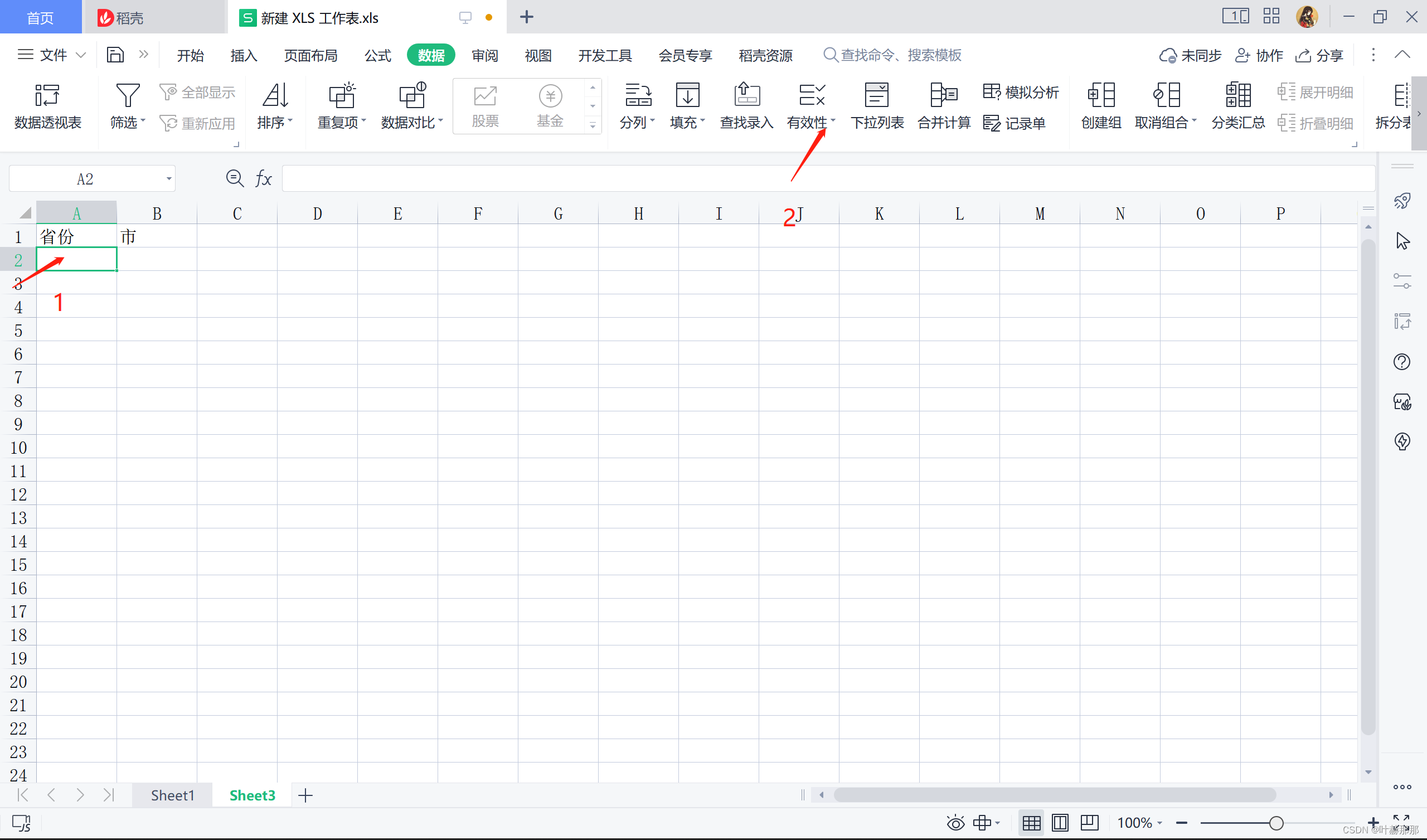
Task: Open the Sheet1 worksheet tab
Action: (x=173, y=795)
